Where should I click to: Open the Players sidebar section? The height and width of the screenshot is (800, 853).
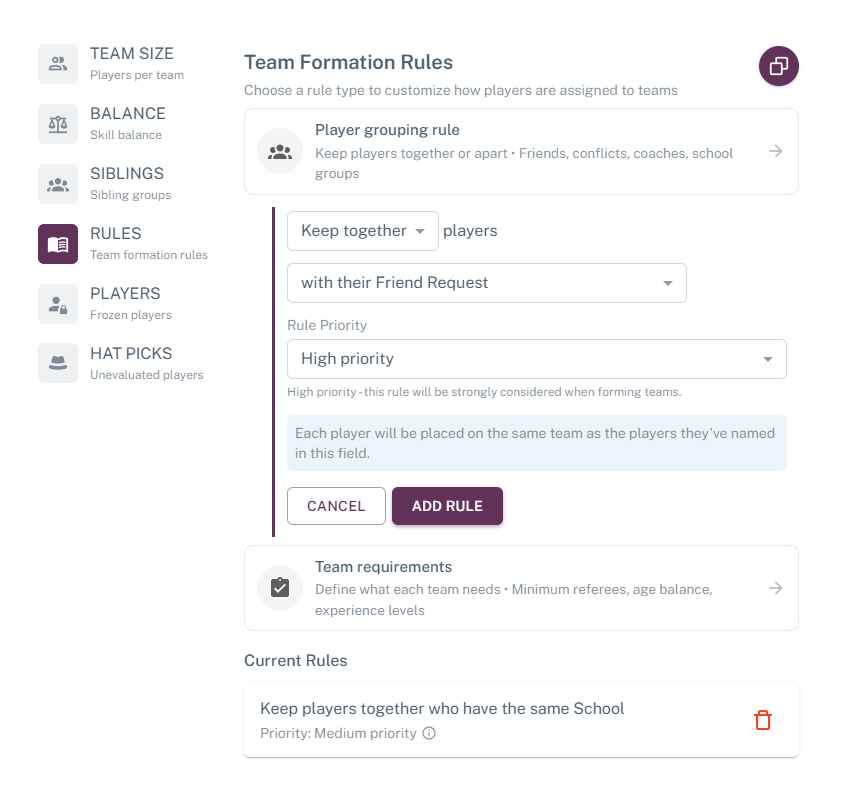tap(125, 303)
